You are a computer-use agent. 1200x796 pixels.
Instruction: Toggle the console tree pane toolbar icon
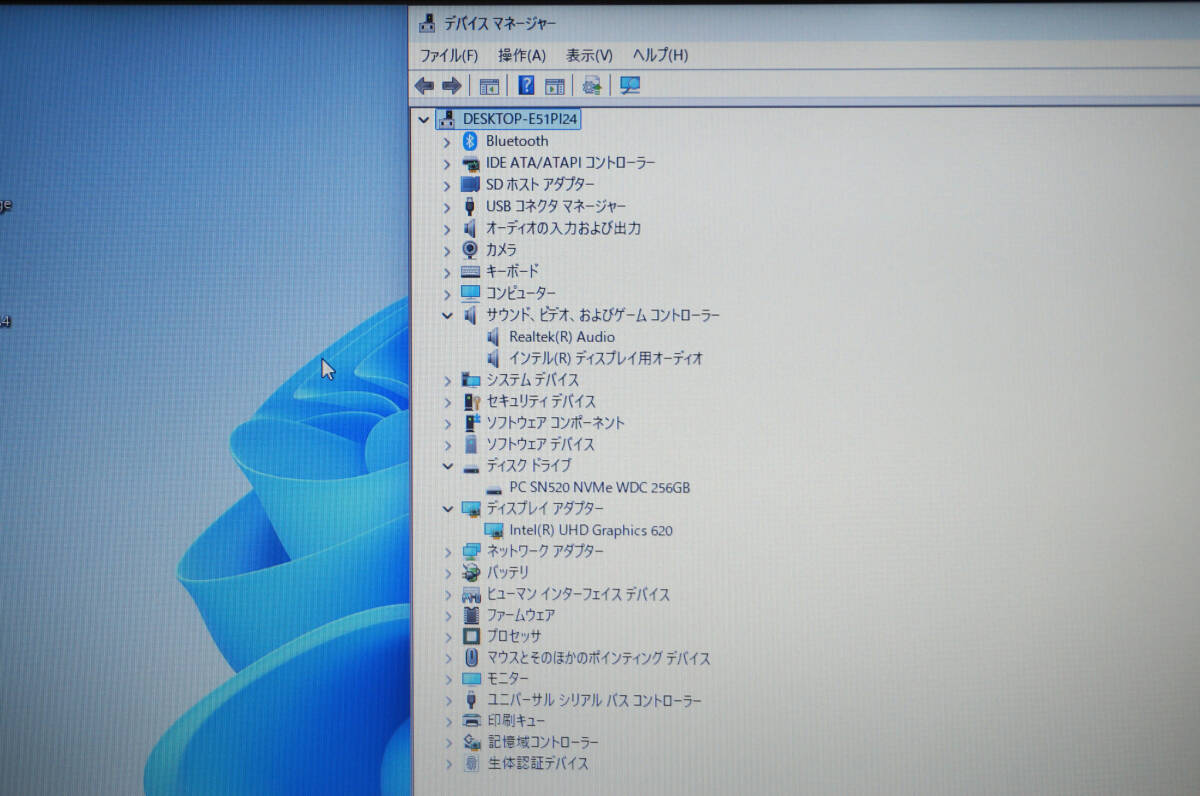coord(489,86)
